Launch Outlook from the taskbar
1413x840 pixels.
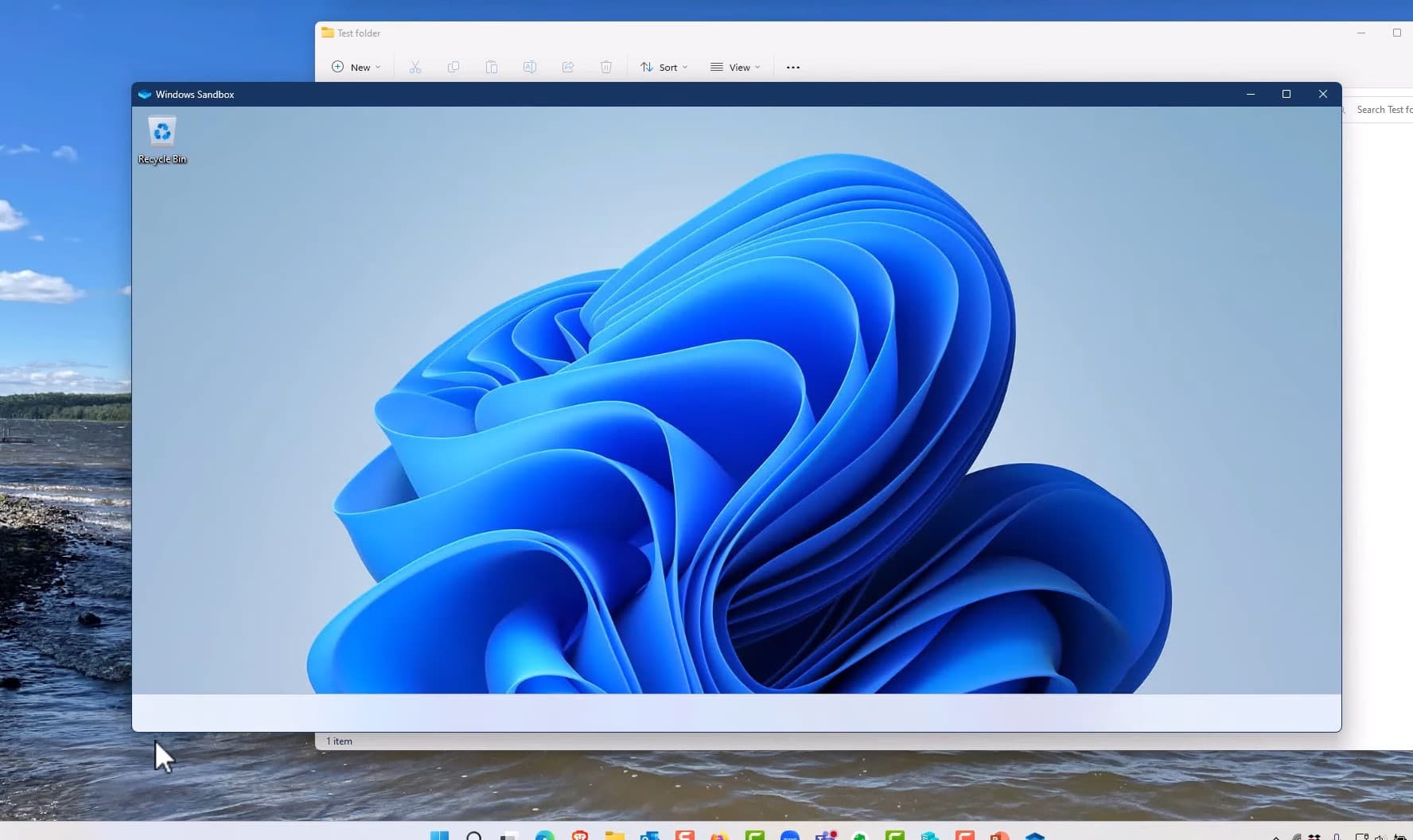(x=650, y=835)
